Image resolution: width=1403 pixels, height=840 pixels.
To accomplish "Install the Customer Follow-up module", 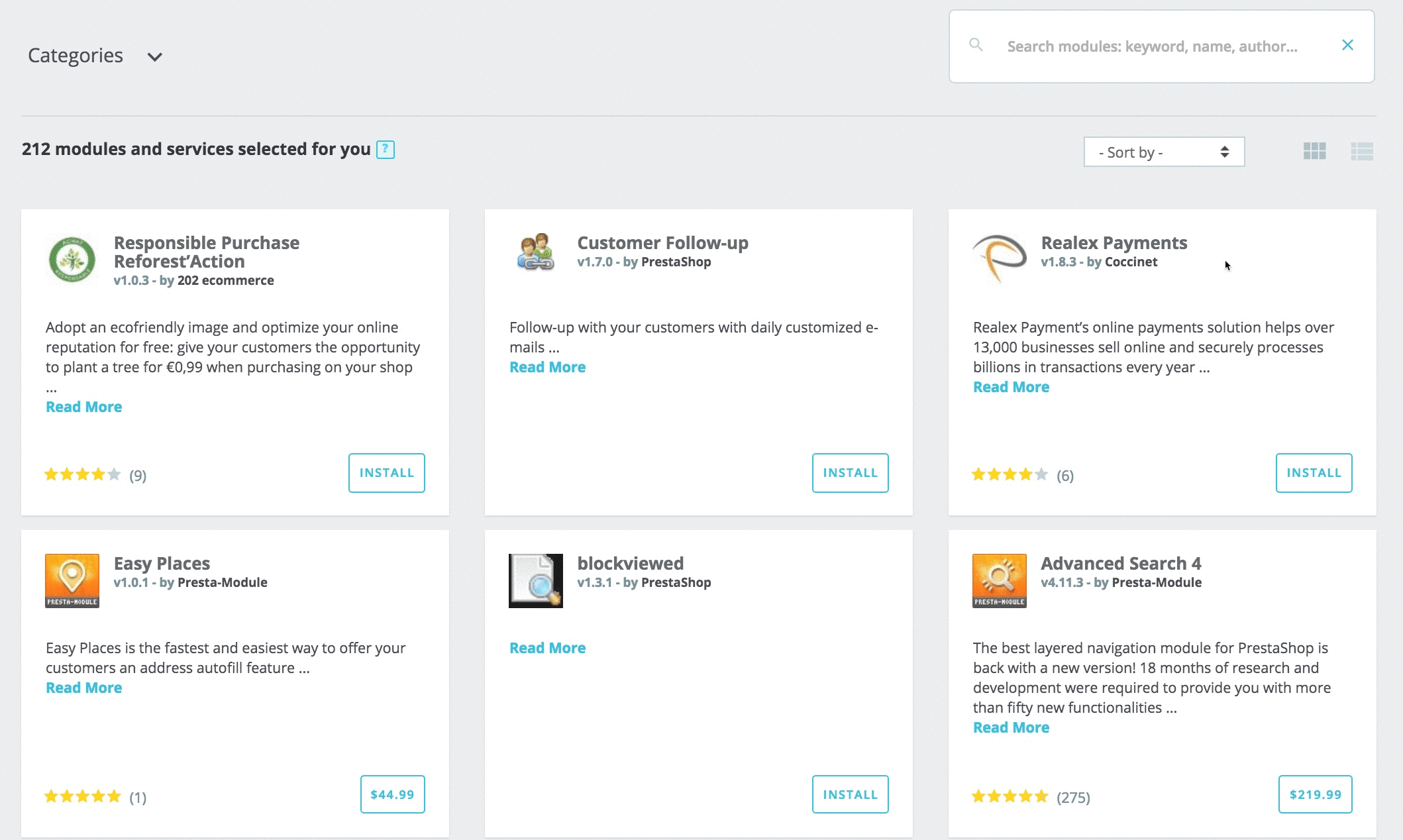I will pyautogui.click(x=850, y=473).
